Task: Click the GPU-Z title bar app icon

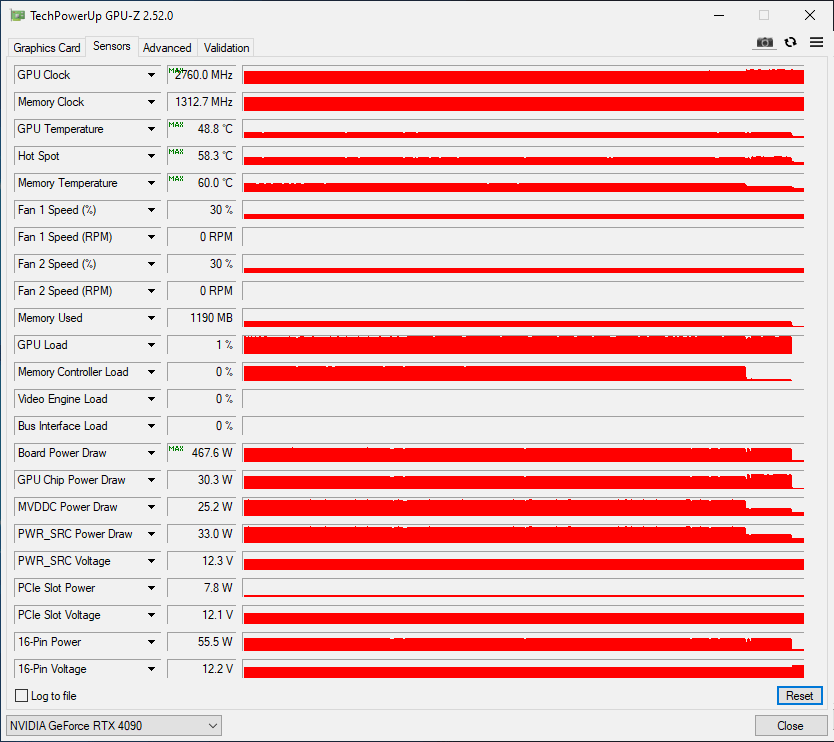Action: pyautogui.click(x=18, y=15)
